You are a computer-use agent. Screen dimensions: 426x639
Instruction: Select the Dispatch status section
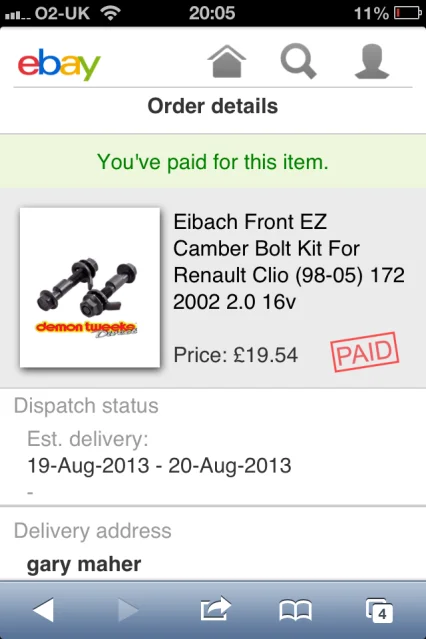[86, 406]
